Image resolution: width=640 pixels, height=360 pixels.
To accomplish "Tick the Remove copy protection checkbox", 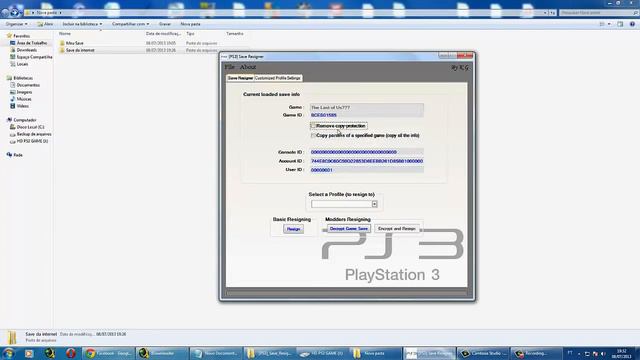I will click(x=313, y=126).
